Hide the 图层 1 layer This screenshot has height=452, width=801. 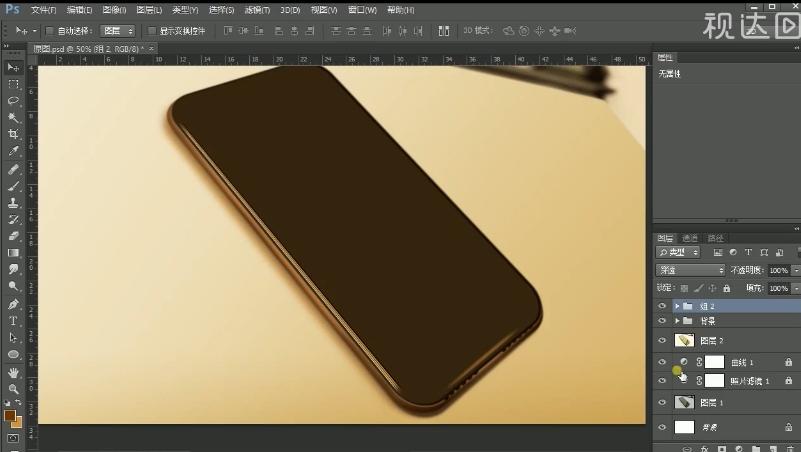click(662, 402)
